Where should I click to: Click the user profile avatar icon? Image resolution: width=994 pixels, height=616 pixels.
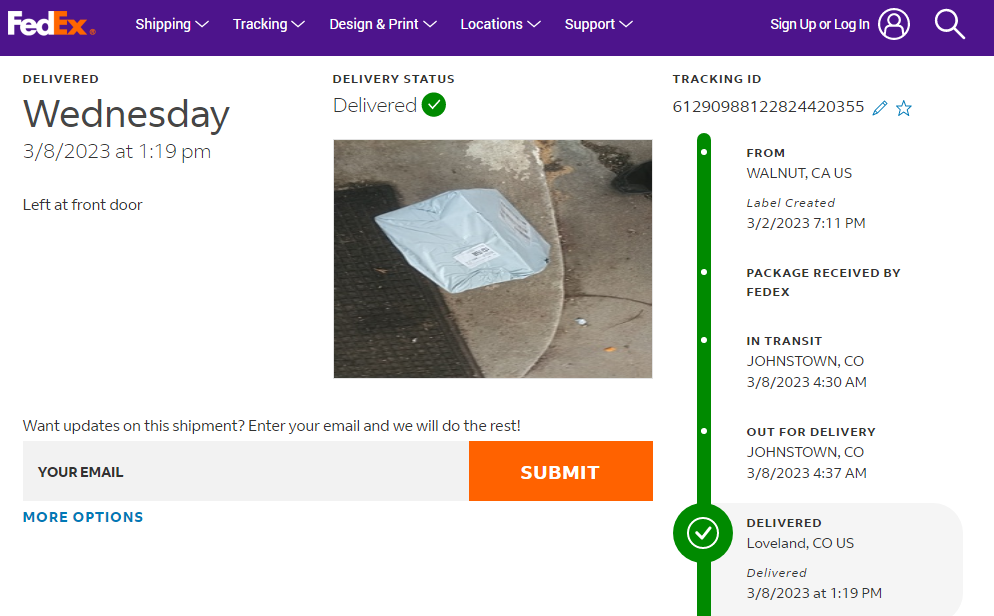[894, 24]
